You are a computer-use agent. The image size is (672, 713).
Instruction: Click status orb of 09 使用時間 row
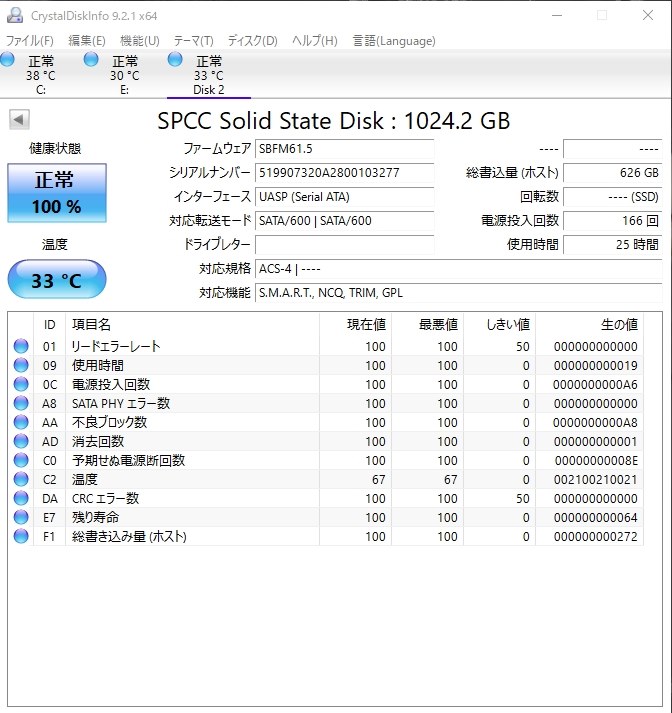pos(21,365)
